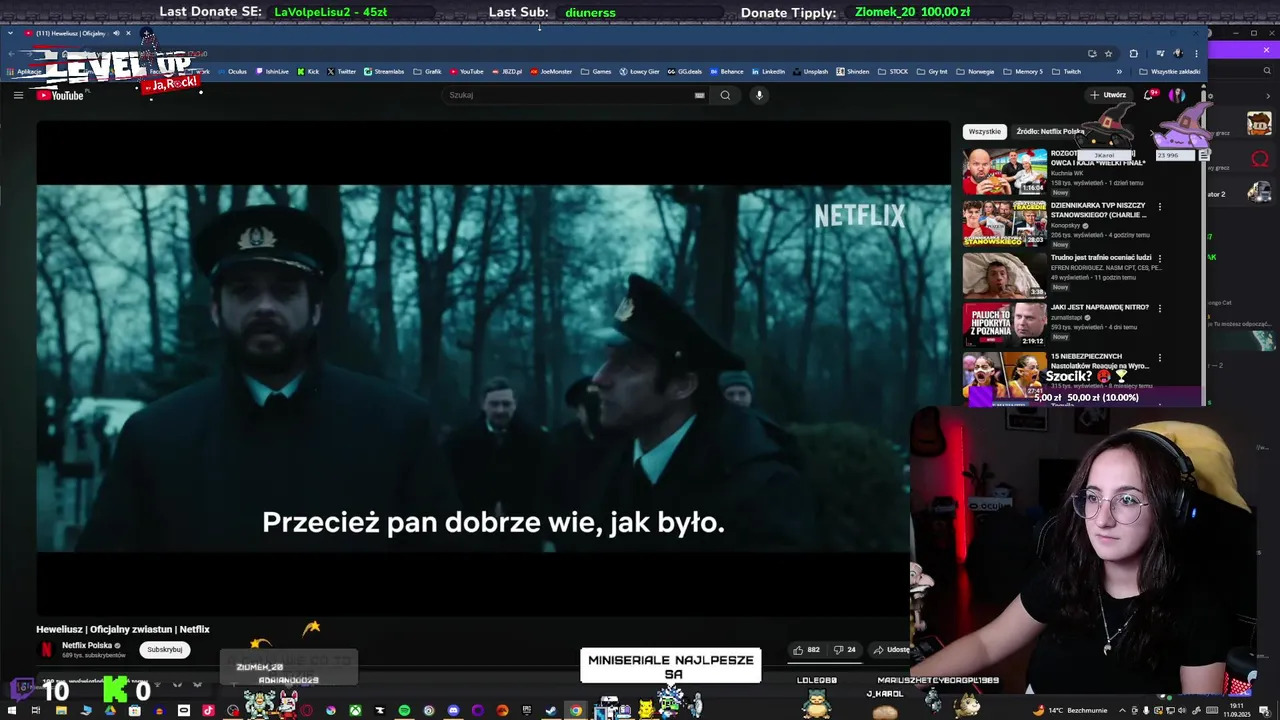Click the Utwórz create button

(x=1108, y=95)
